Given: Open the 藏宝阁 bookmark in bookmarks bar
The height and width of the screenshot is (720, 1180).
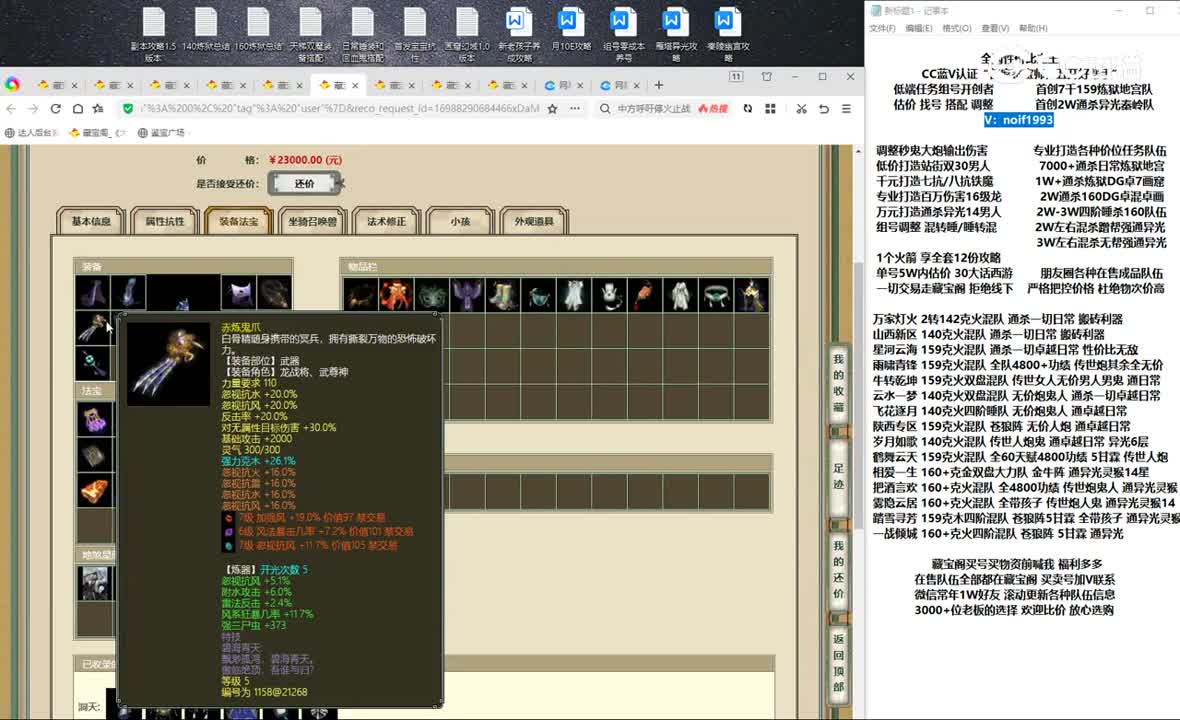Looking at the screenshot, I should [96, 132].
